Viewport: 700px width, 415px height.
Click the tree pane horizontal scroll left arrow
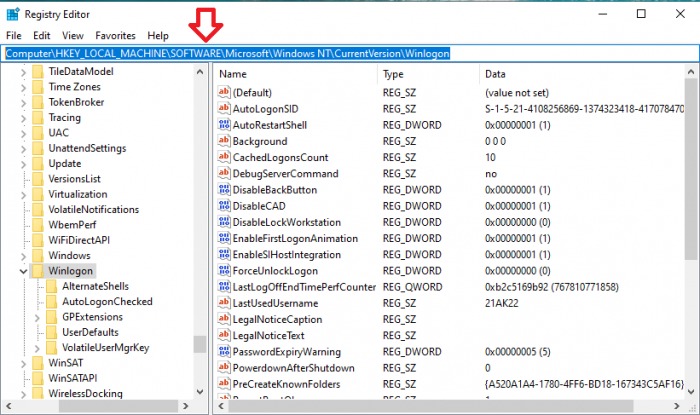pos(8,406)
